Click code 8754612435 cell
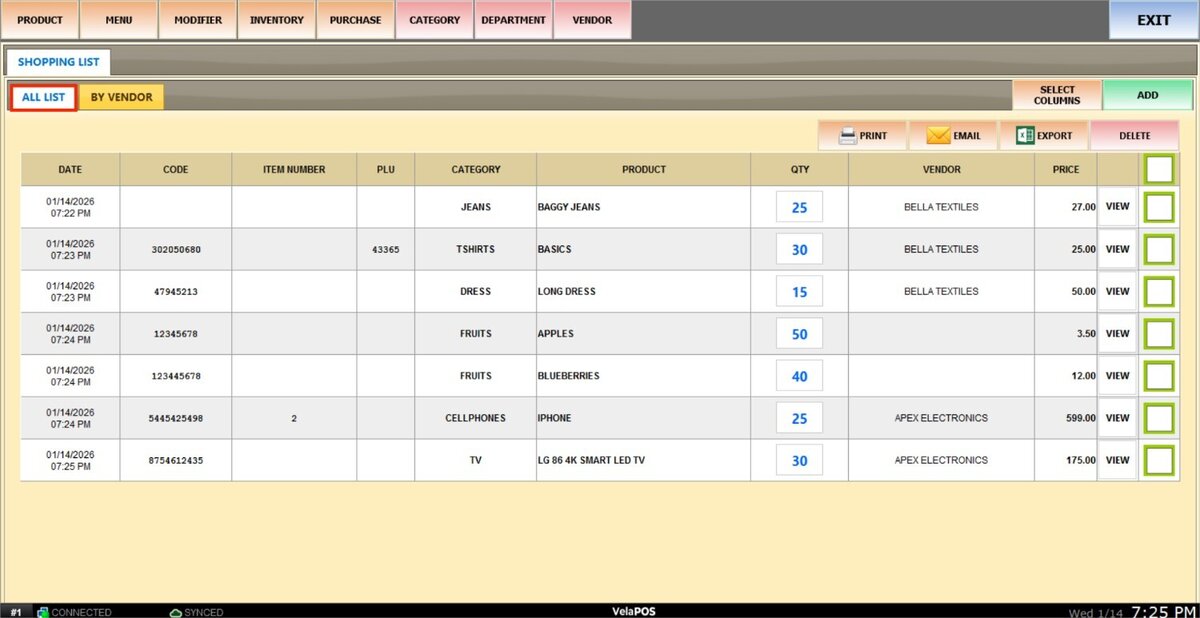This screenshot has height=618, width=1200. point(176,460)
